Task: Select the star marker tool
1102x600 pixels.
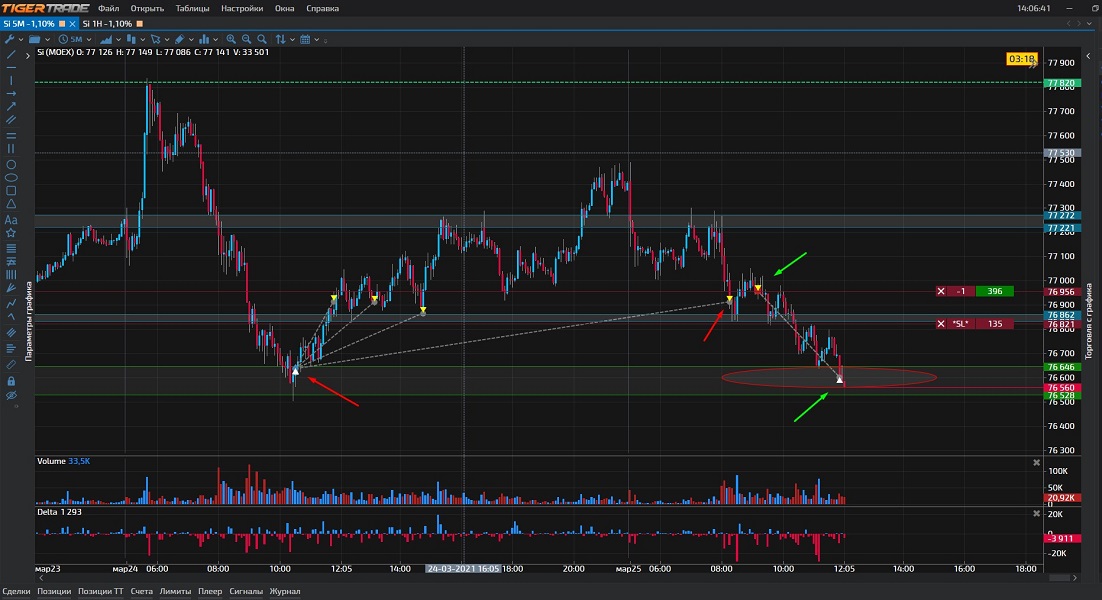Action: click(11, 233)
